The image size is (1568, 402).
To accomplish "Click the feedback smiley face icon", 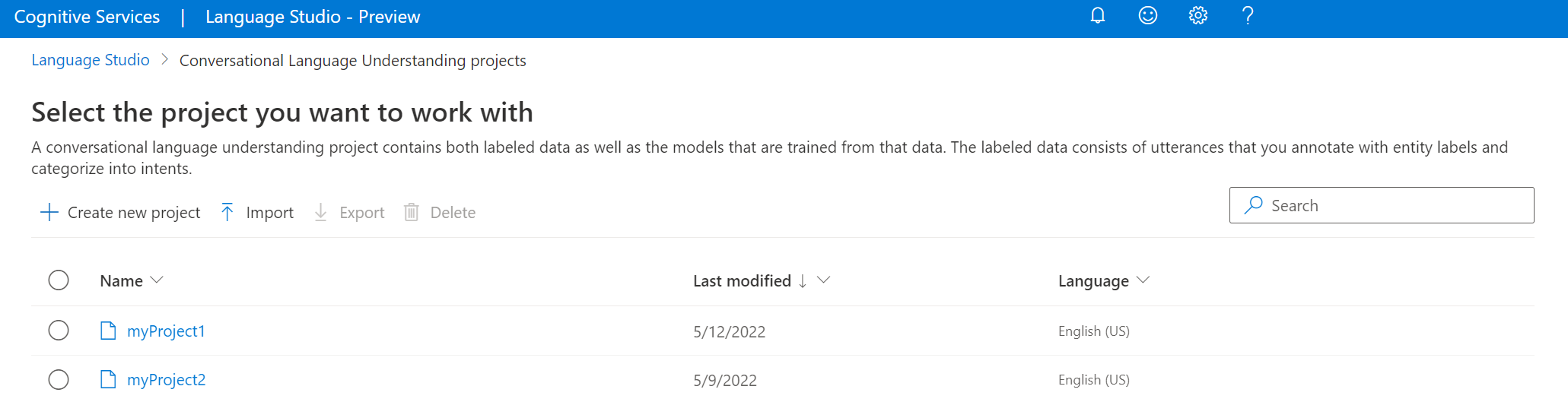I will pos(1147,16).
